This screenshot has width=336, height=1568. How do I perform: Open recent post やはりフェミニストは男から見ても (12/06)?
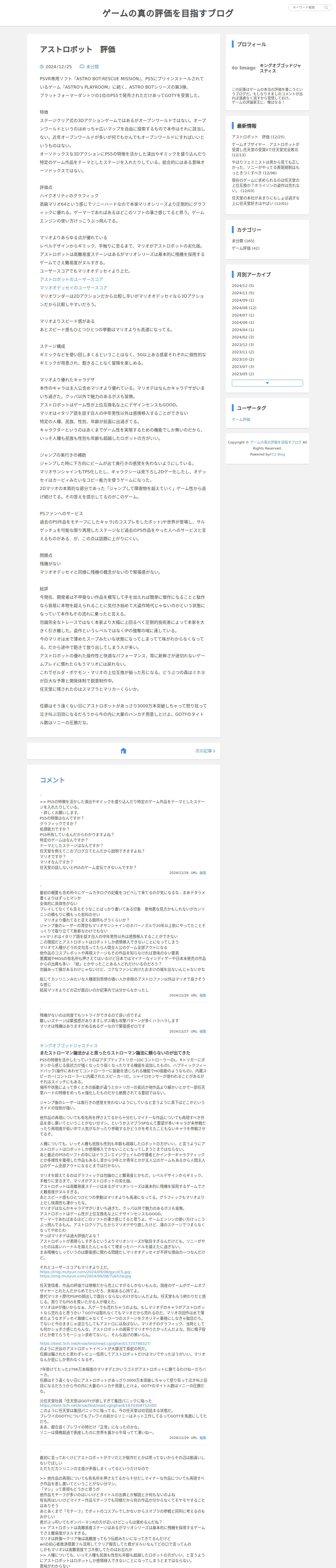(265, 168)
